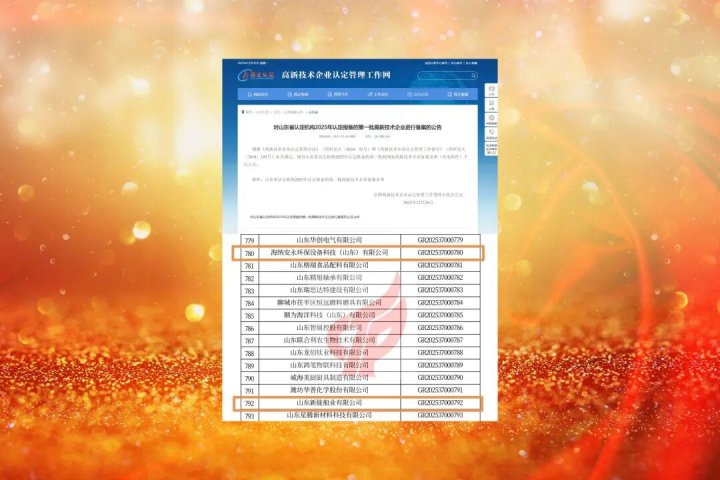Screen dimensions: 720x480
Task: Select certificate cell GR202537000786
Action: [440, 328]
